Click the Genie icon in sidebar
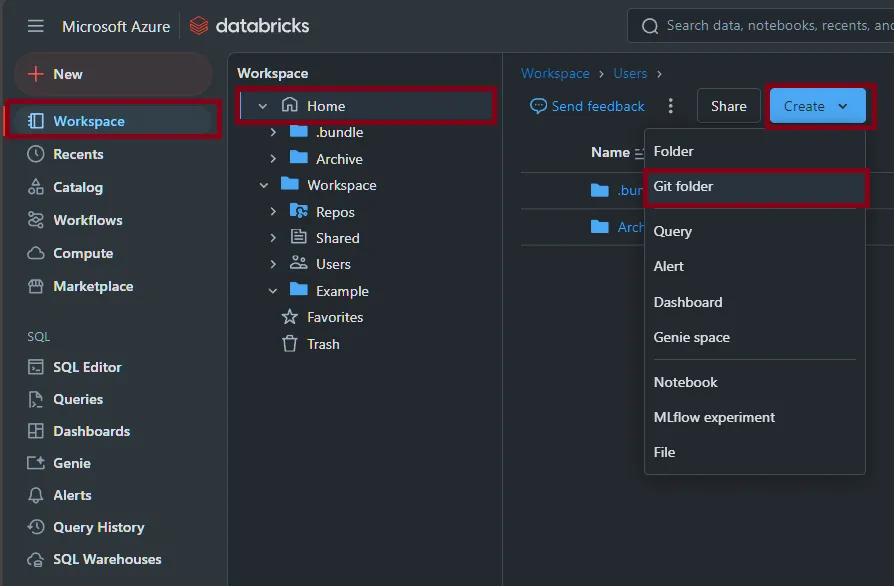The image size is (894, 586). click(x=36, y=463)
